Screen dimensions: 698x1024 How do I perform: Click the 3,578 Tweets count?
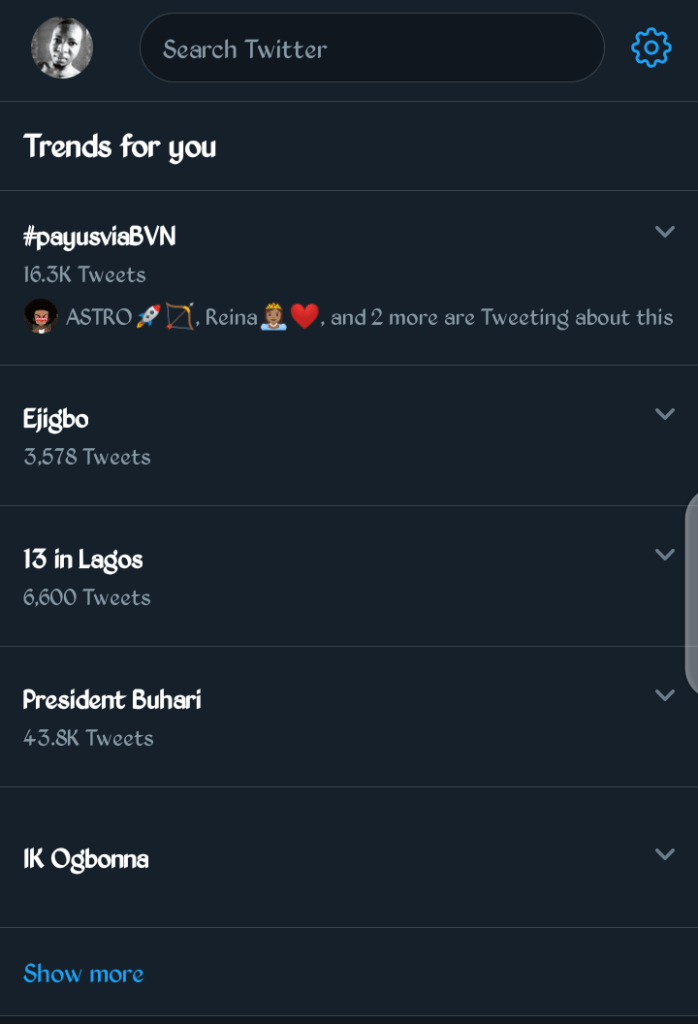pos(87,457)
